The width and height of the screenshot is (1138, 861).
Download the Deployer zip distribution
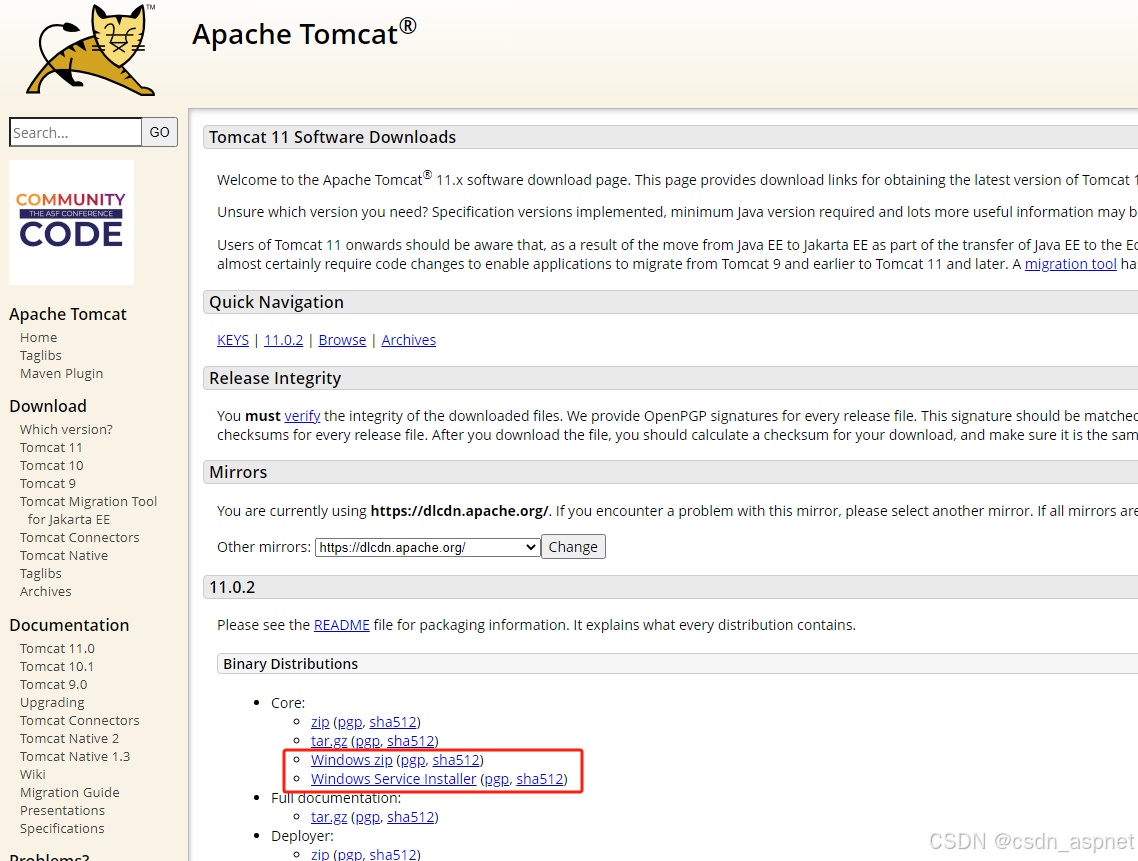point(320,854)
